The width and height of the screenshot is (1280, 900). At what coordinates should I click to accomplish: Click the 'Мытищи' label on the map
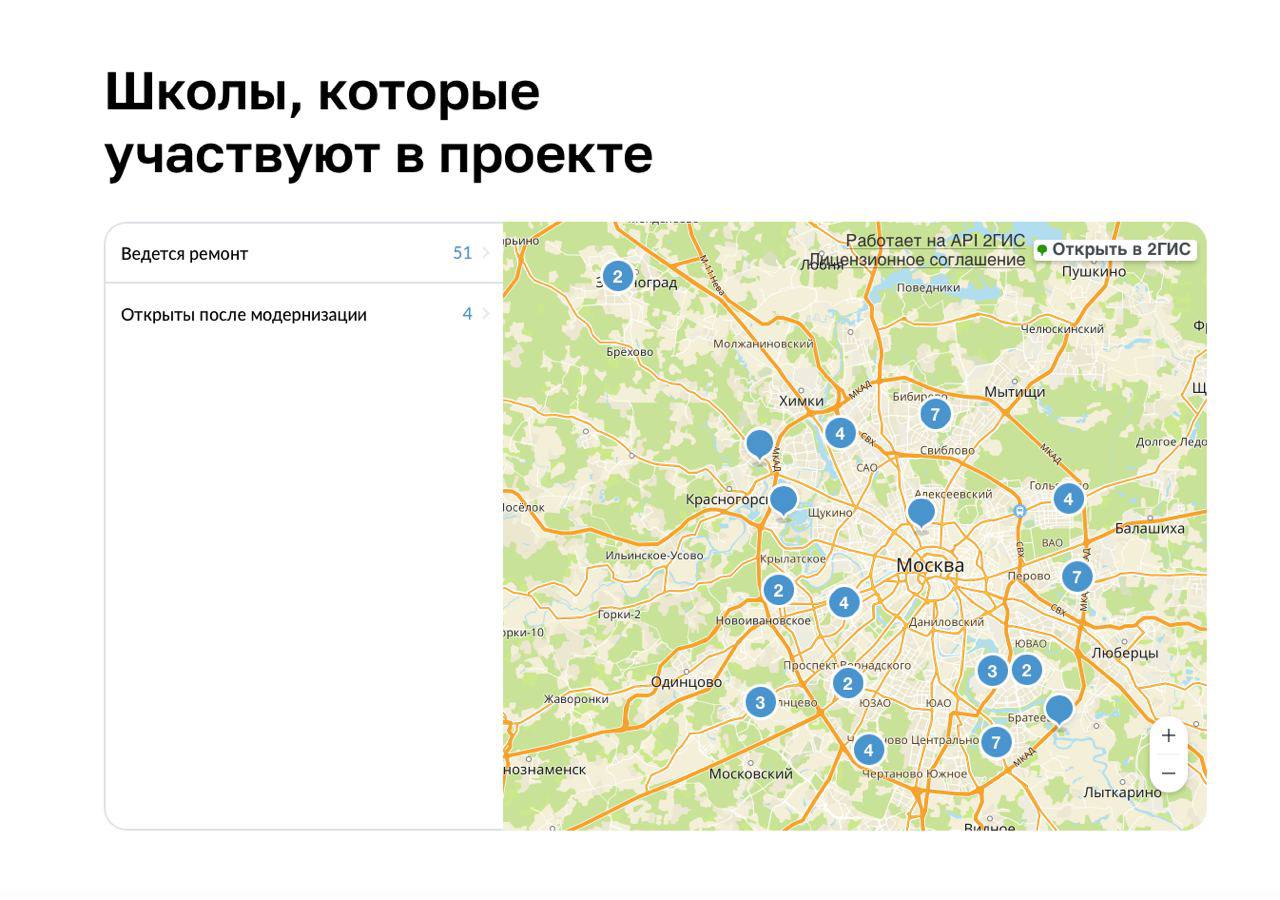pyautogui.click(x=1014, y=392)
